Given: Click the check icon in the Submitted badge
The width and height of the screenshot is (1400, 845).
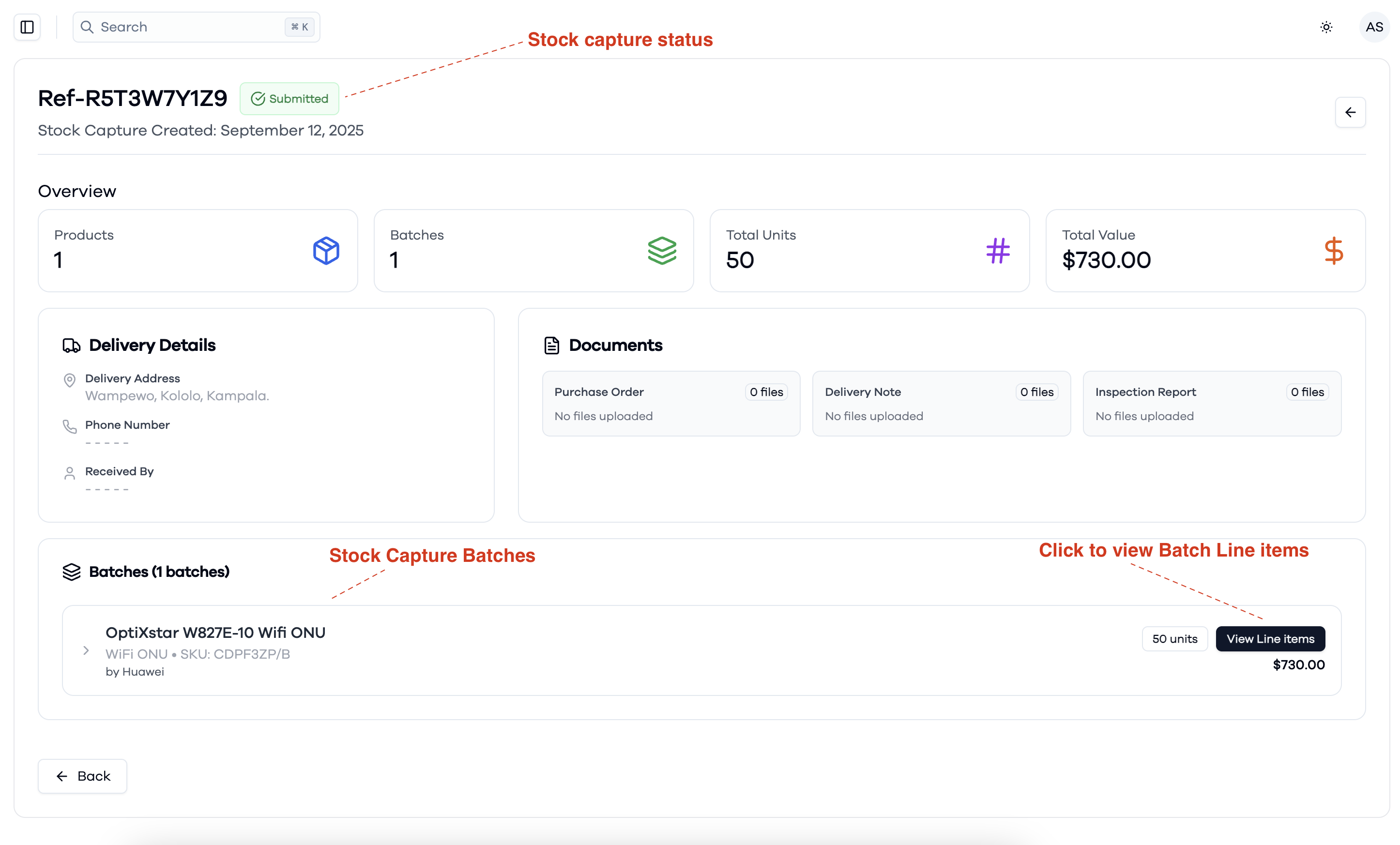Looking at the screenshot, I should click(258, 99).
